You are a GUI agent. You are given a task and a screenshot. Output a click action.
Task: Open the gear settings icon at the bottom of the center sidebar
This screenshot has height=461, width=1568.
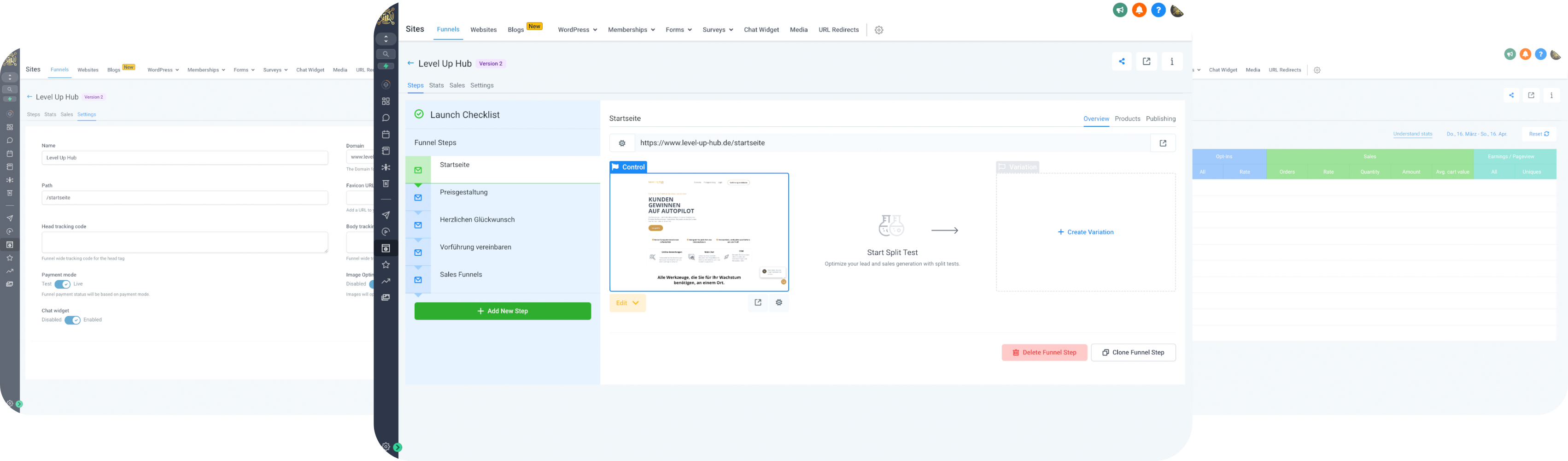pos(386,446)
